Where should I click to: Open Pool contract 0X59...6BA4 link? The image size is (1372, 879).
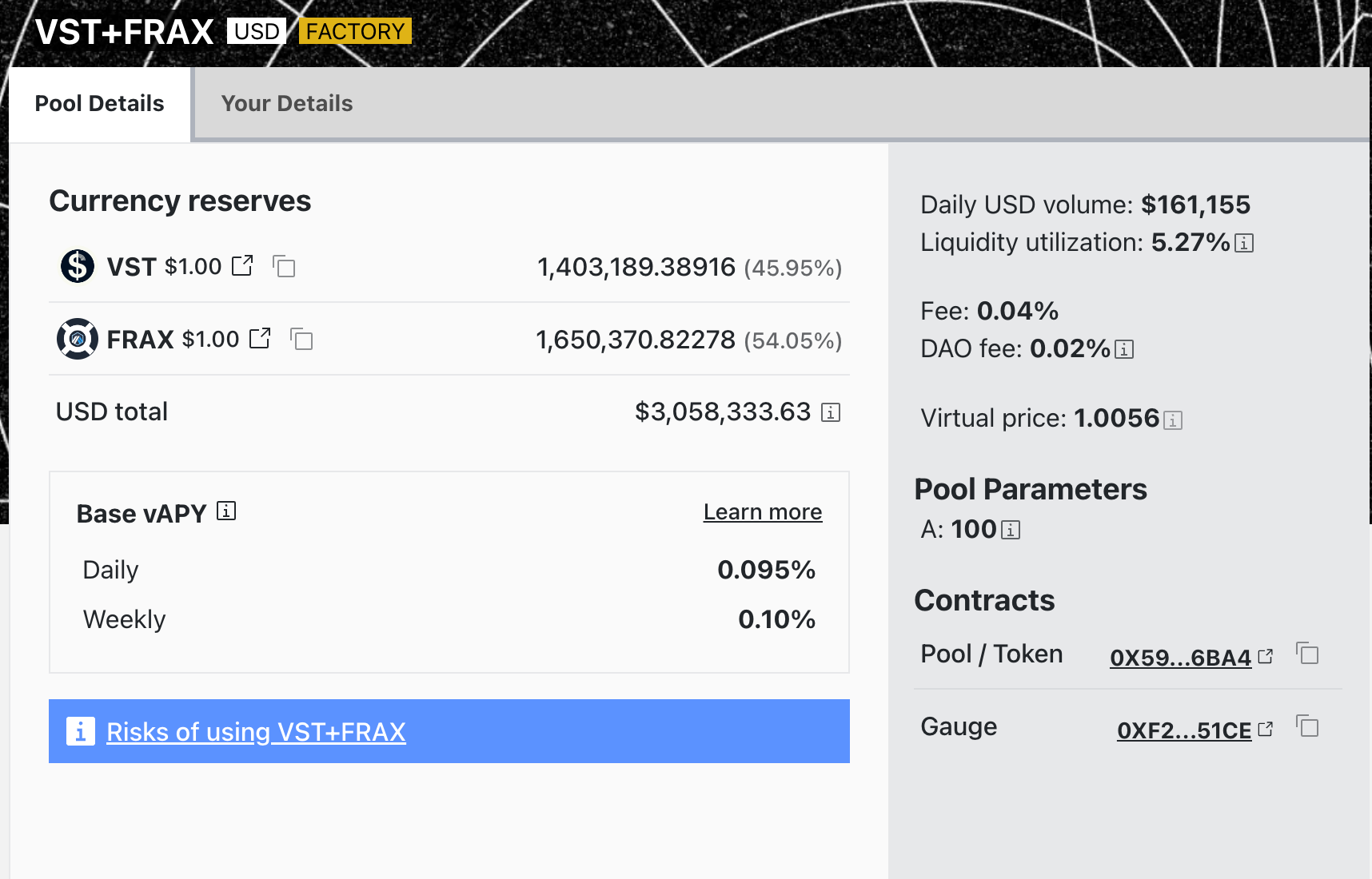1180,658
